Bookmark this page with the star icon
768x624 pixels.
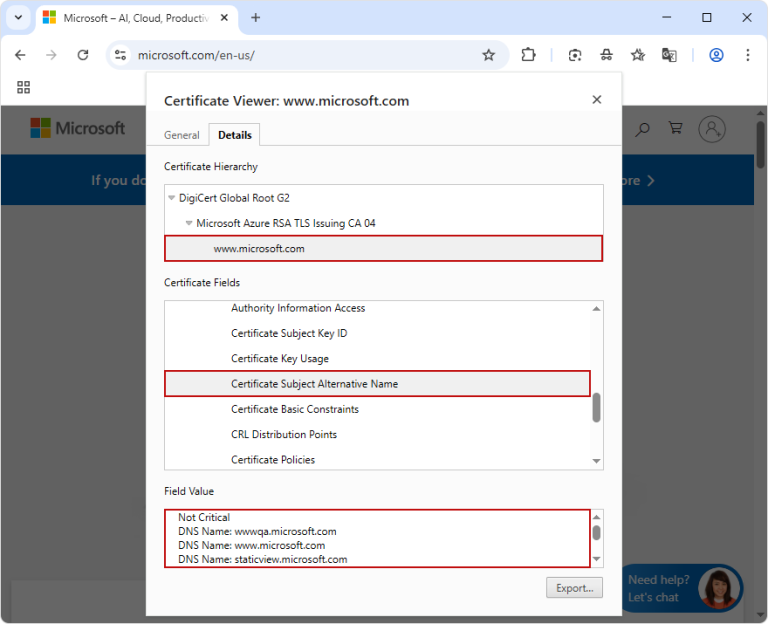(x=488, y=55)
